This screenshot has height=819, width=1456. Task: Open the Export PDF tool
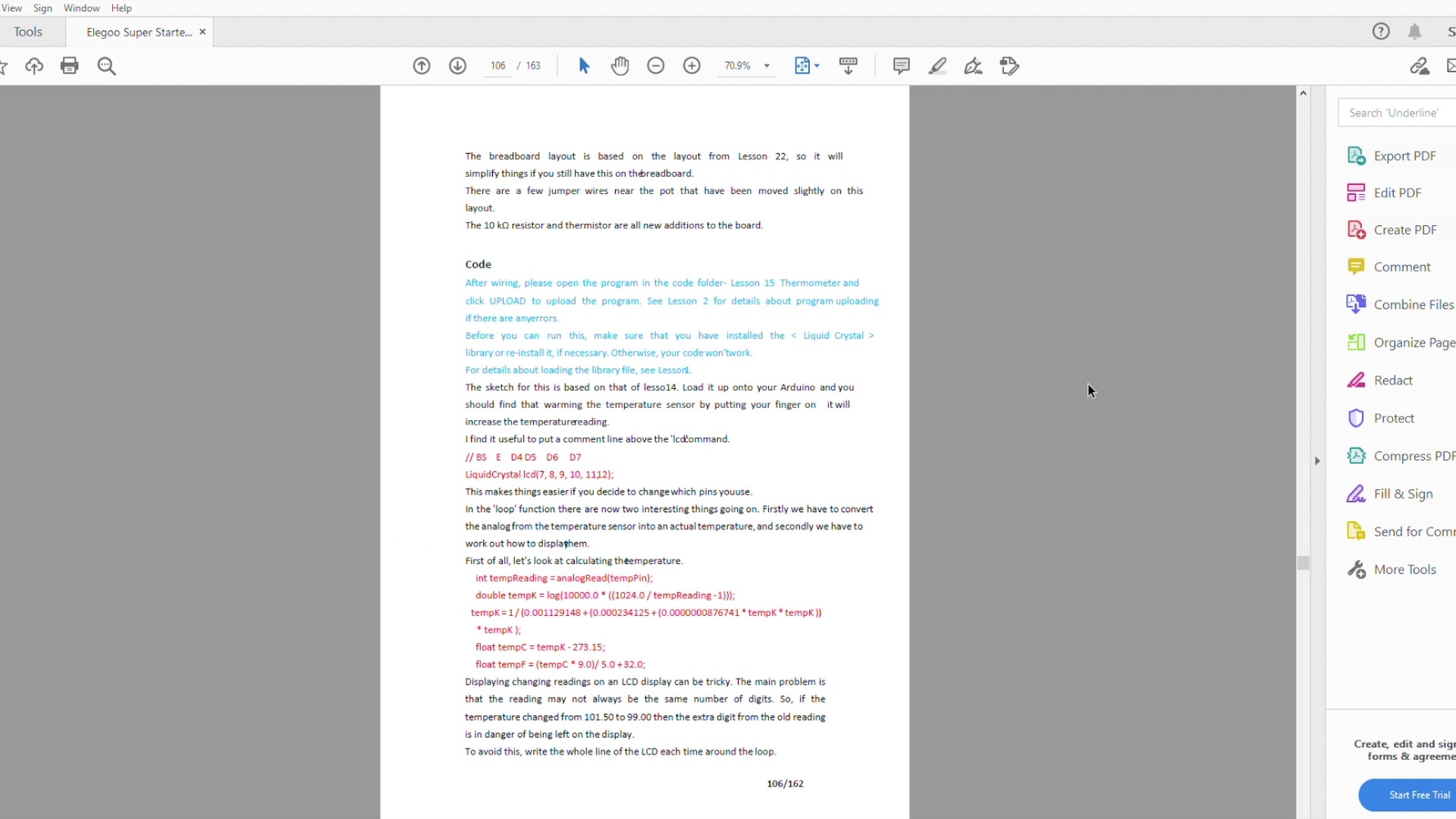pos(1404,155)
